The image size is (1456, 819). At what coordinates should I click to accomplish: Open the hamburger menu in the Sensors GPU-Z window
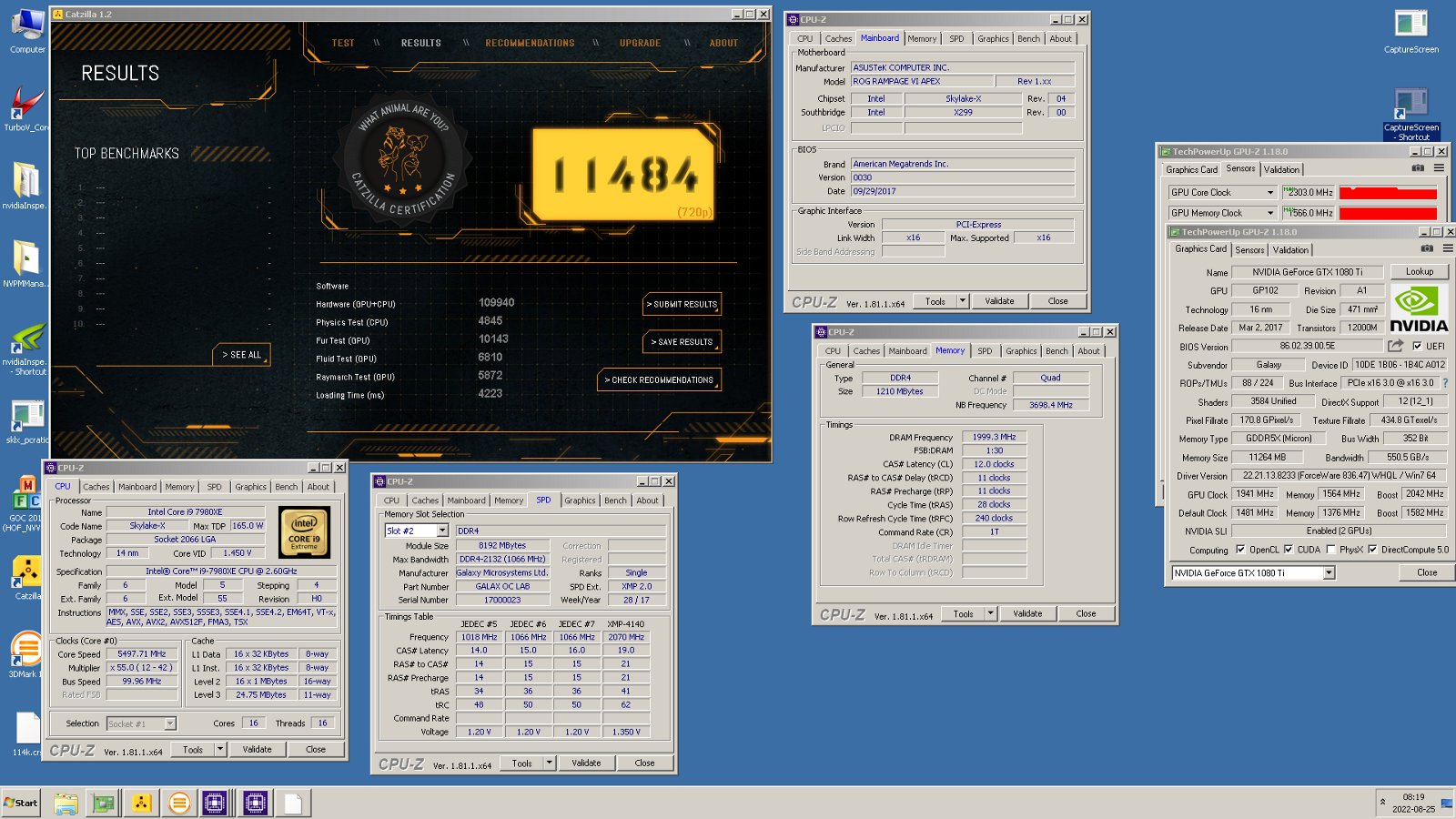[1439, 168]
